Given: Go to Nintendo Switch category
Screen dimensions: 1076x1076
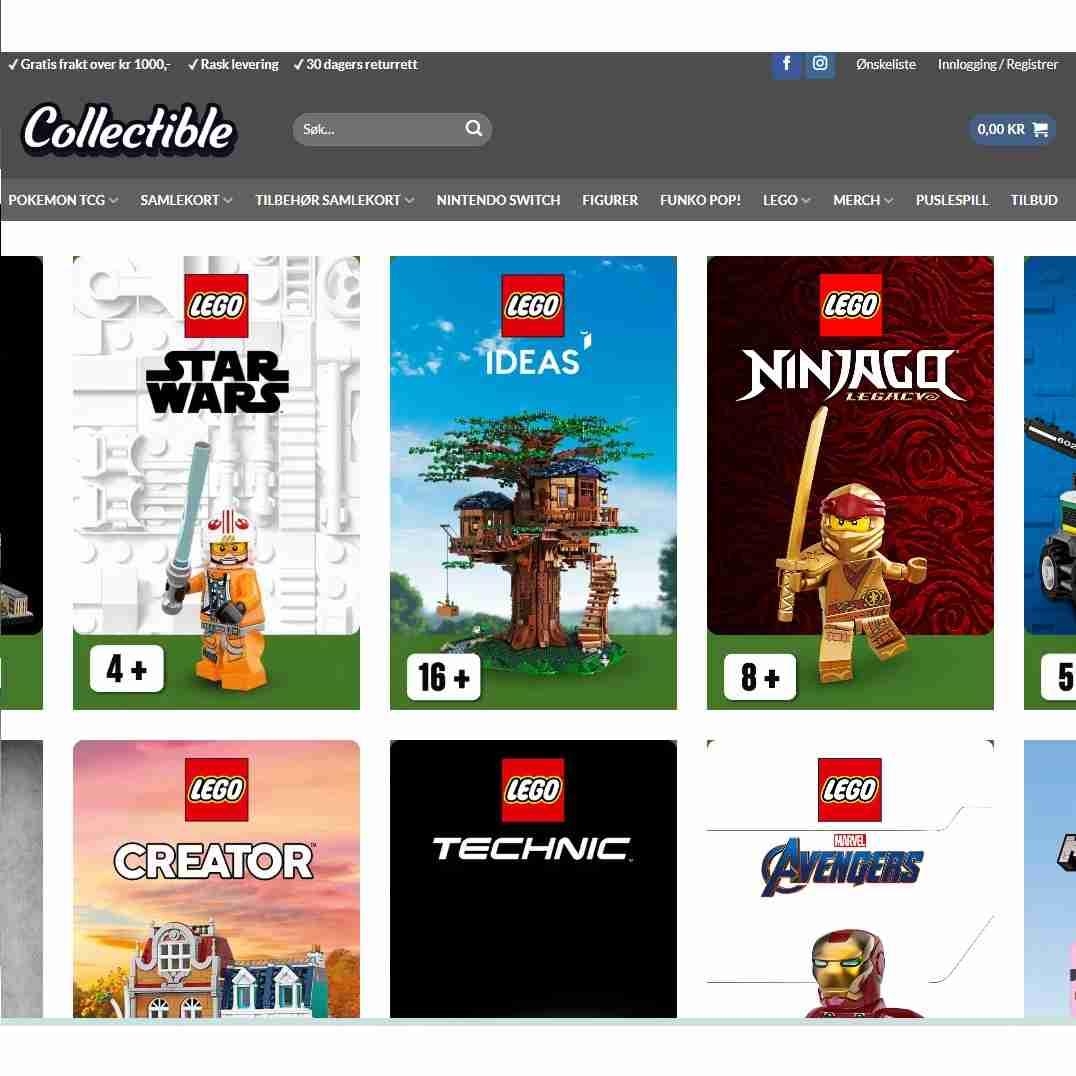Looking at the screenshot, I should [x=498, y=200].
